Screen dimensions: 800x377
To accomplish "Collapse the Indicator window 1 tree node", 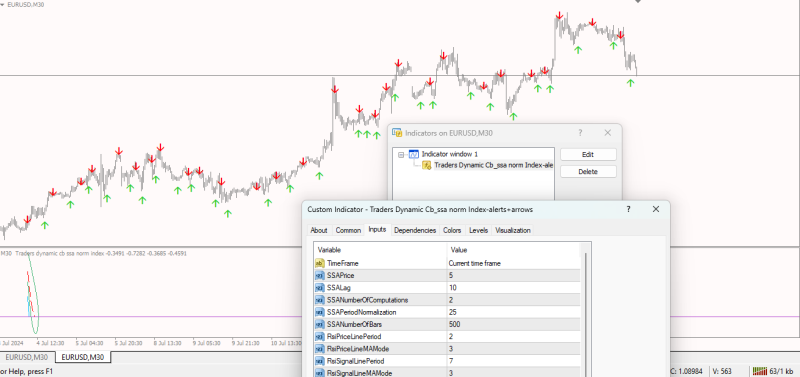I will pos(401,154).
